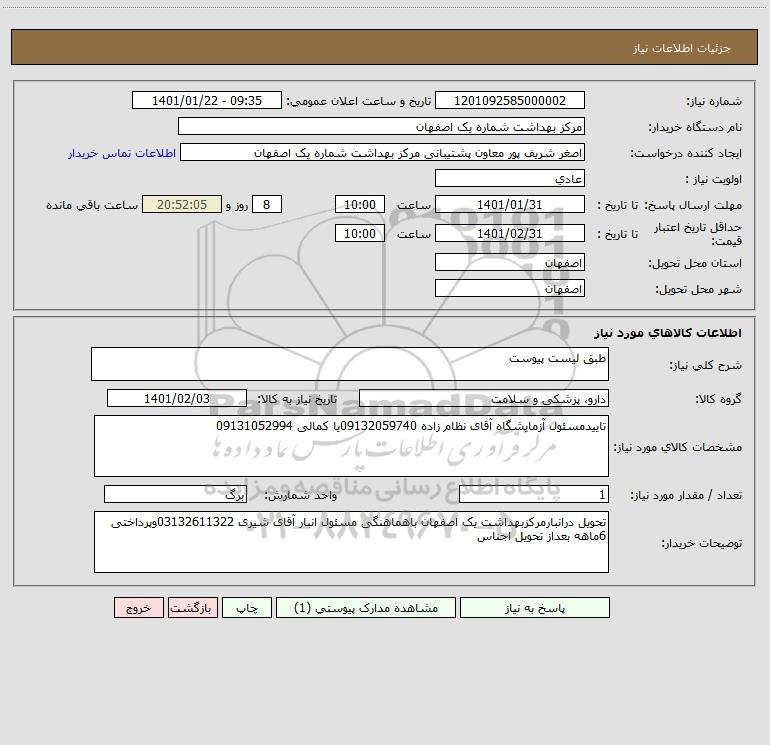
Task: Click the delivery city field 'اصفهان'
Action: pyautogui.click(x=510, y=288)
